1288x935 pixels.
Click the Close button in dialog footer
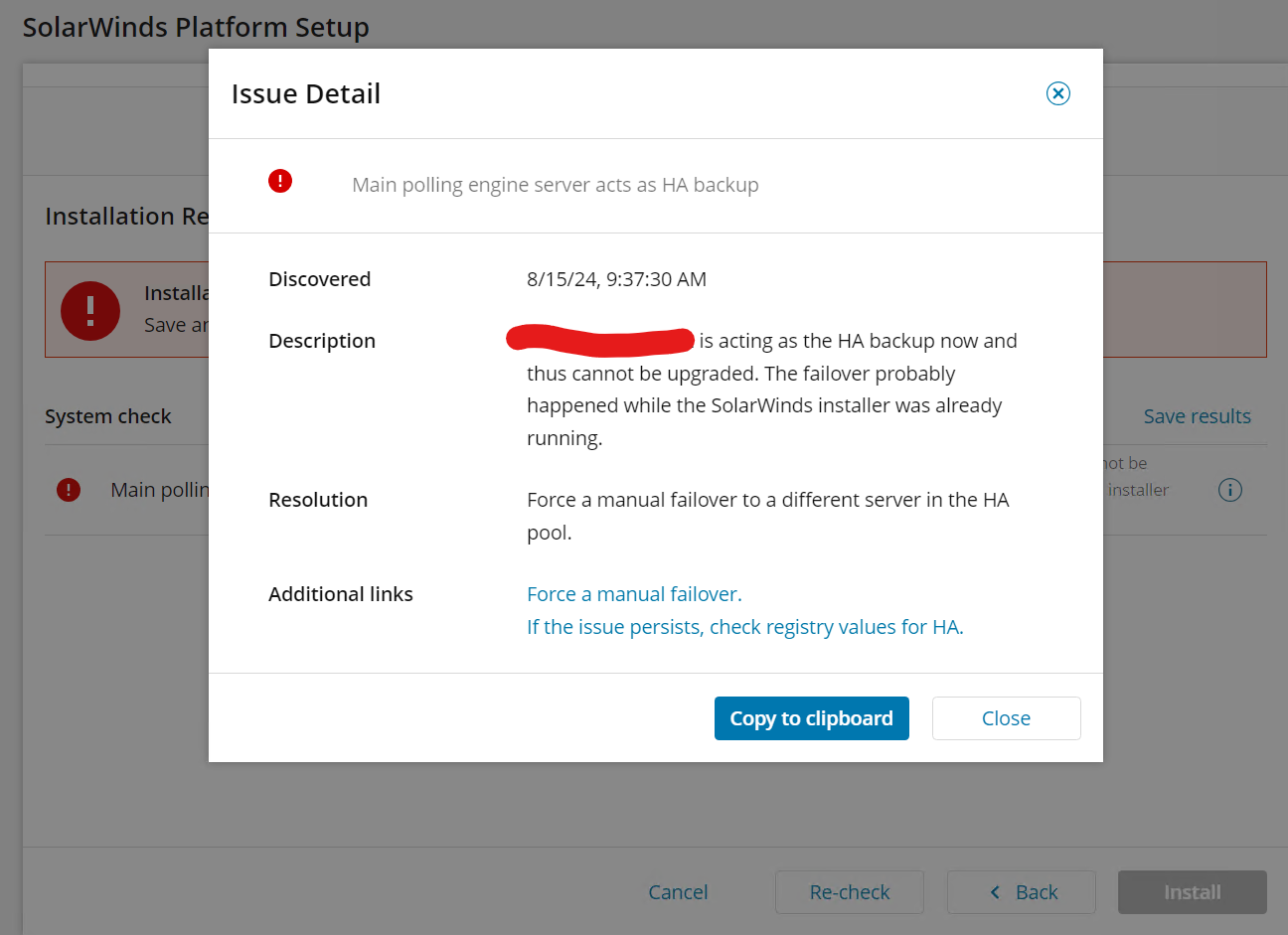(1007, 718)
